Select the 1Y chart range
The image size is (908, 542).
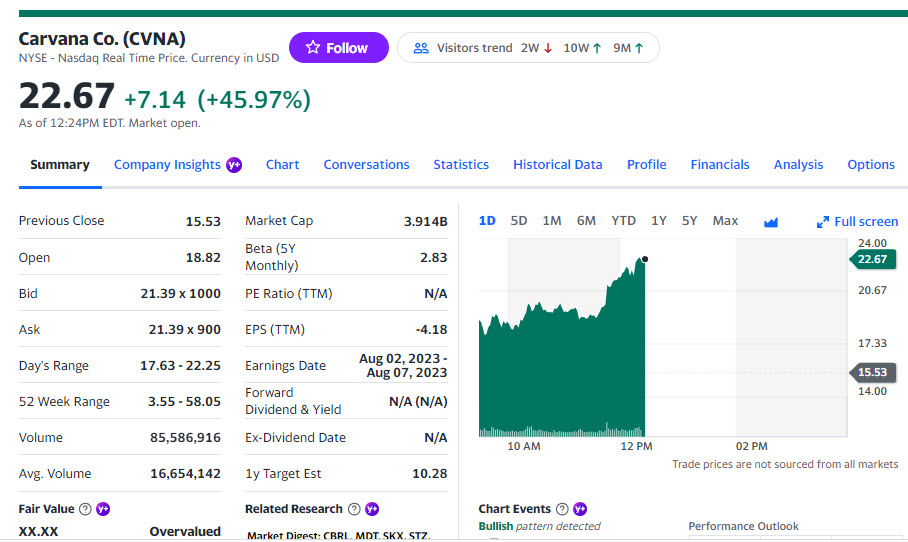coord(658,221)
